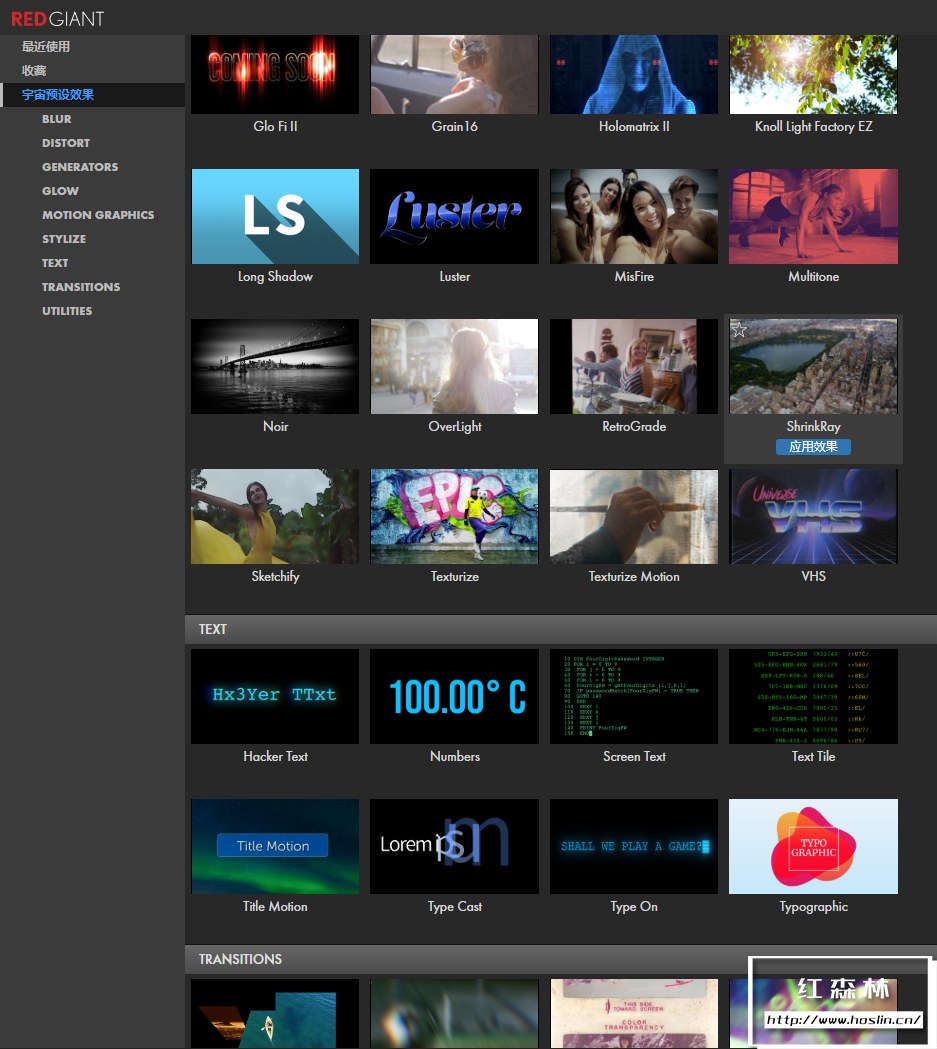Choose the Texturize Motion effect thumbnail
937x1049 pixels.
pyautogui.click(x=633, y=516)
